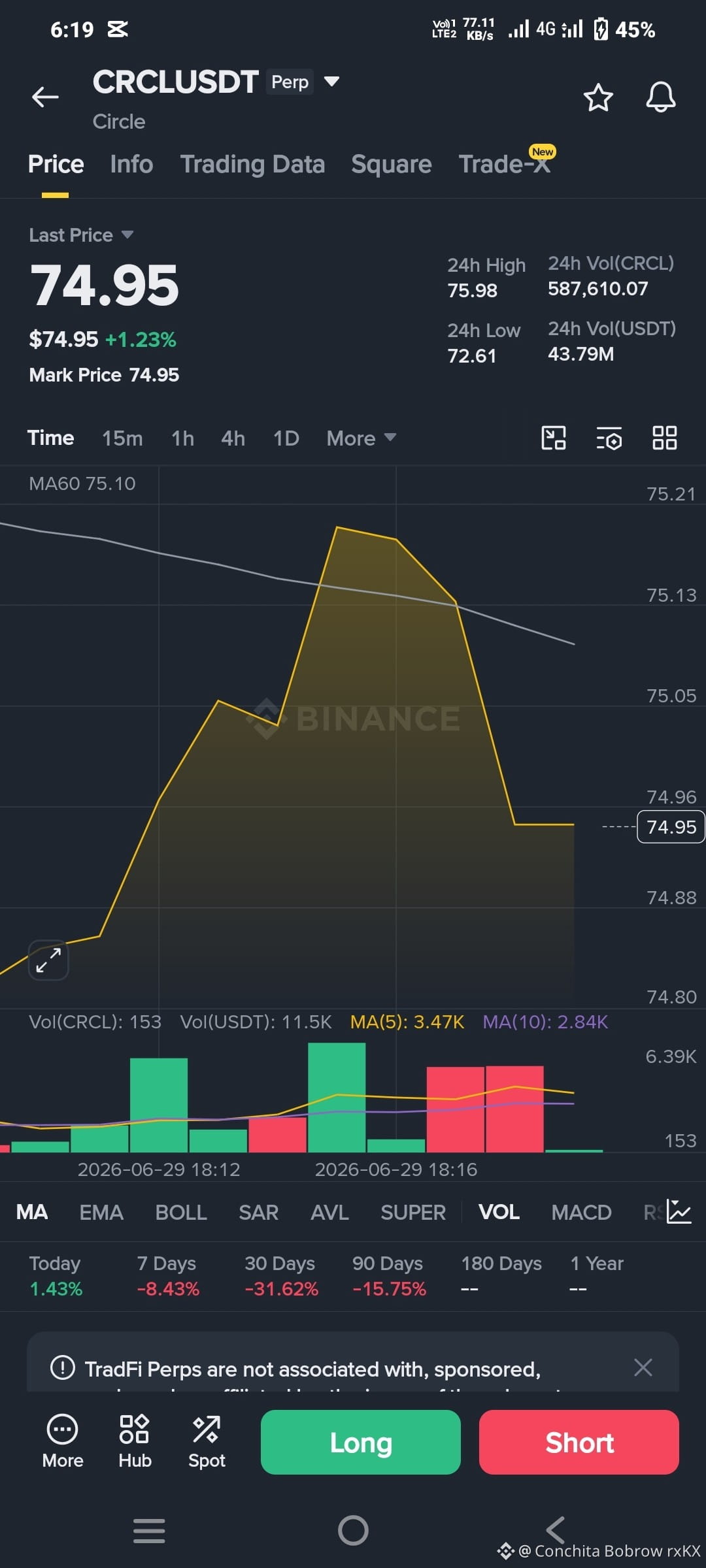The height and width of the screenshot is (1568, 706).
Task: Select the 1D chart interval
Action: pyautogui.click(x=286, y=438)
